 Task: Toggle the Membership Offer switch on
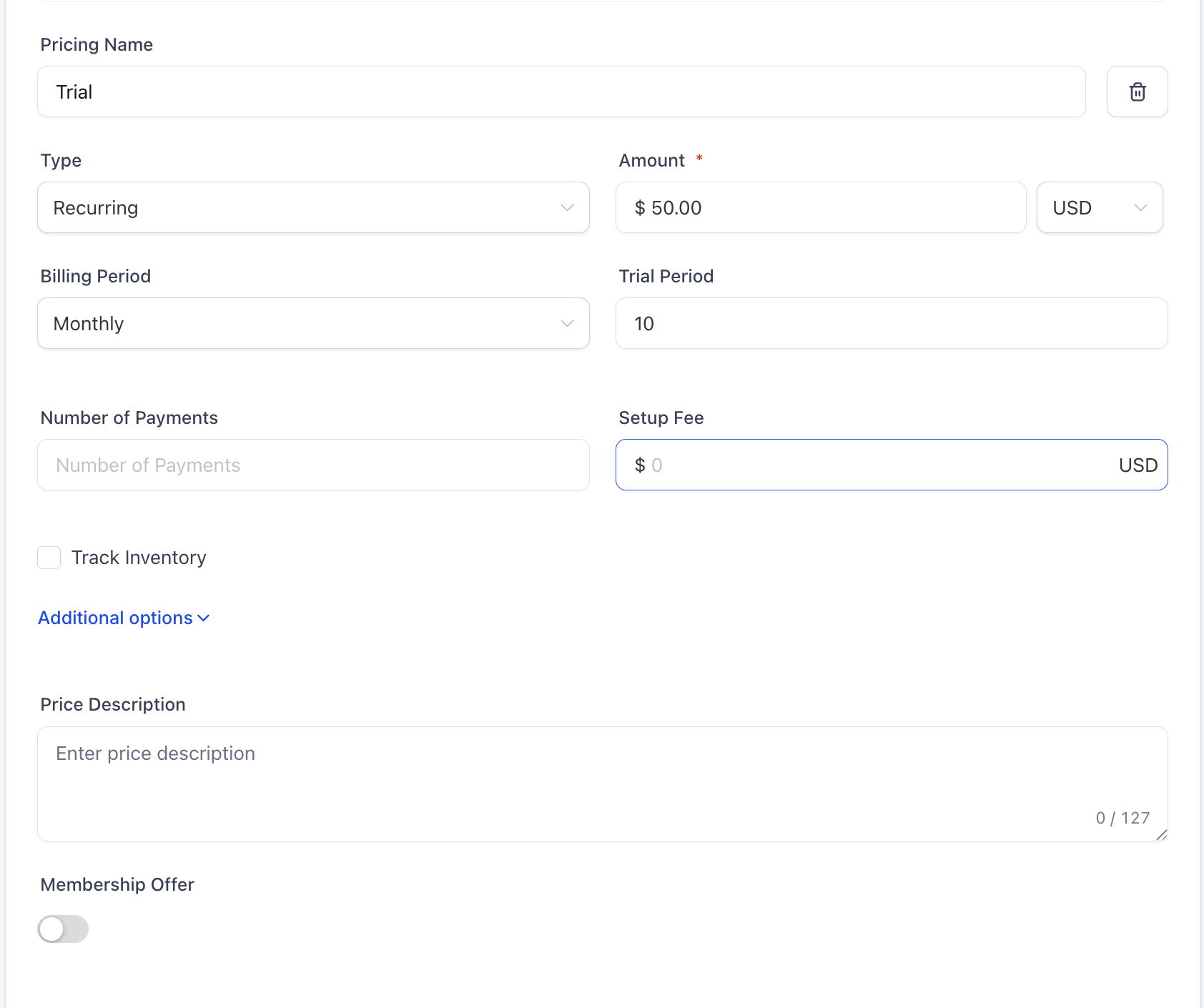[63, 929]
